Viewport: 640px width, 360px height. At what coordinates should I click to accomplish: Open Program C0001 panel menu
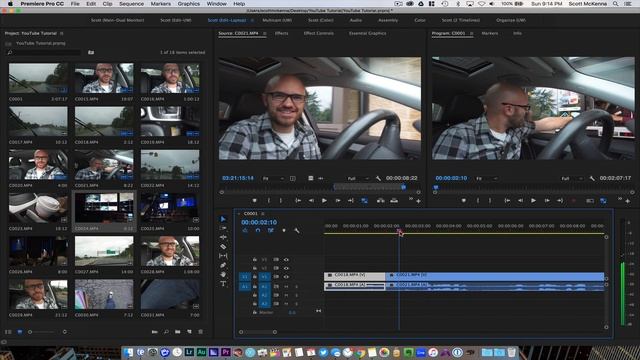click(x=471, y=33)
